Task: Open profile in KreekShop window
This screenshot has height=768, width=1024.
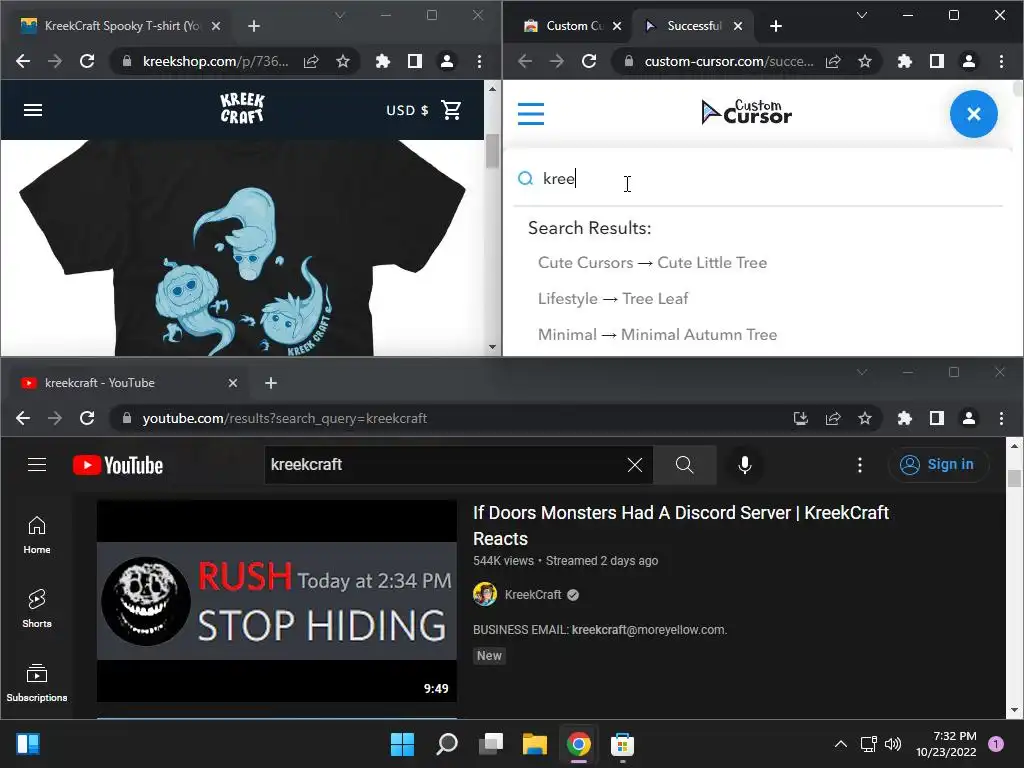Action: 447,61
